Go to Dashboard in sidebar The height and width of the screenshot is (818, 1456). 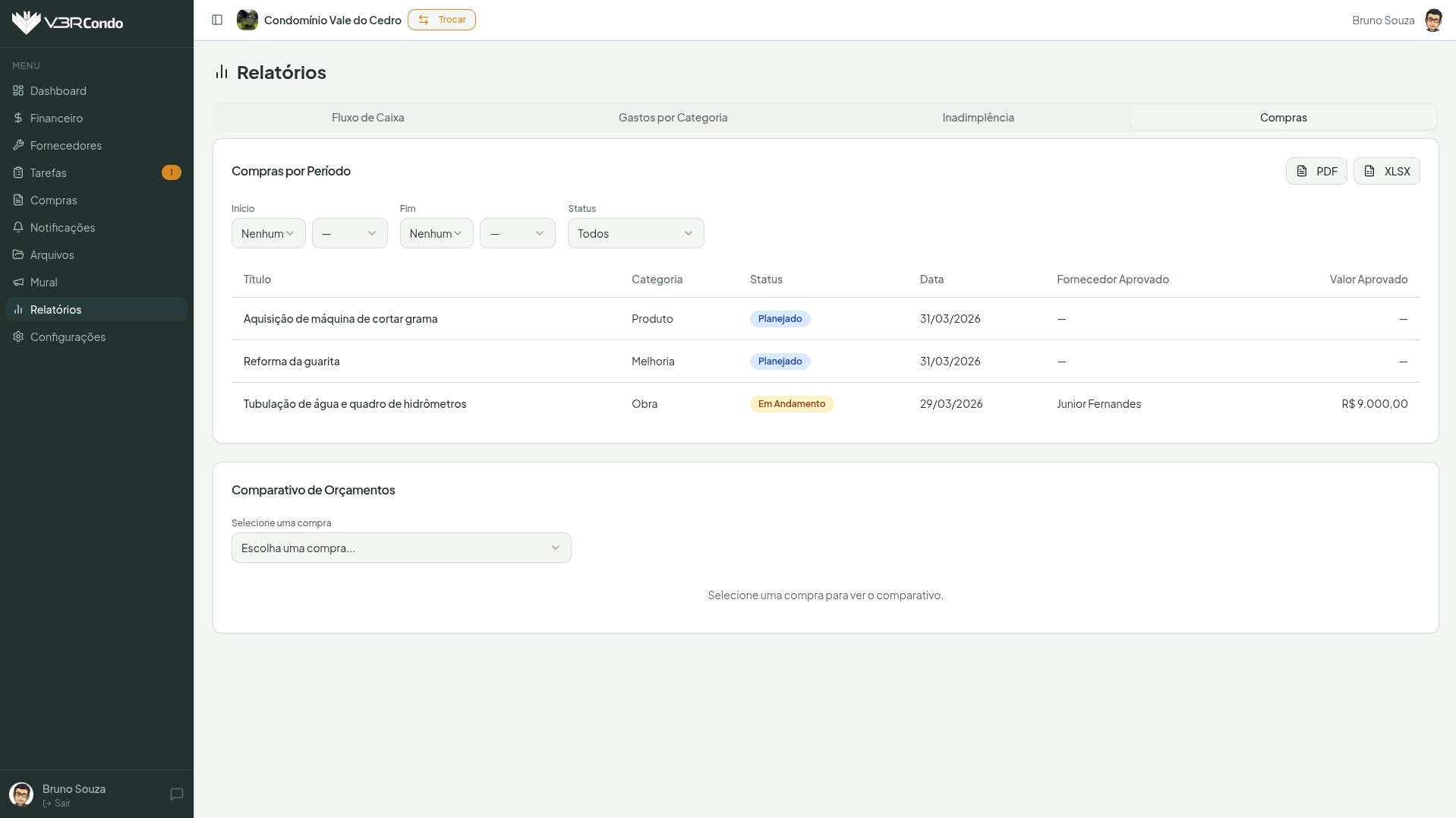(58, 90)
